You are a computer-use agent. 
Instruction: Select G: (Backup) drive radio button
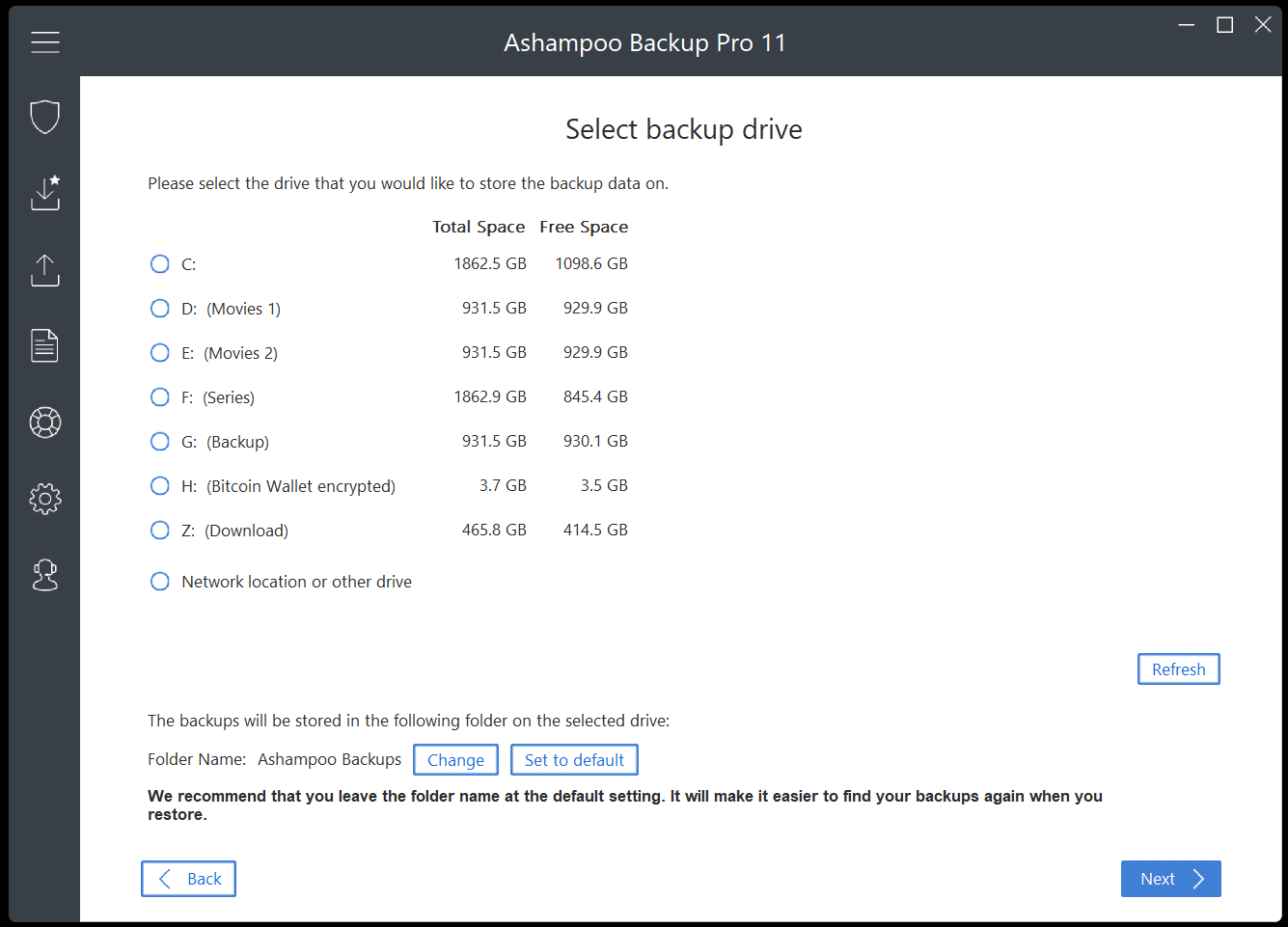(160, 442)
